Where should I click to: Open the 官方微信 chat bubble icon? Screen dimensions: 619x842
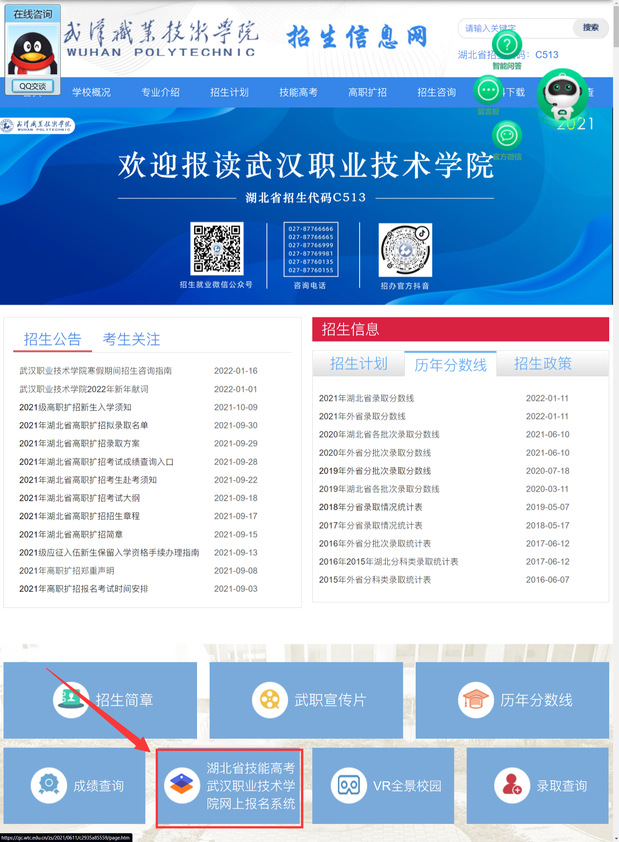507,135
